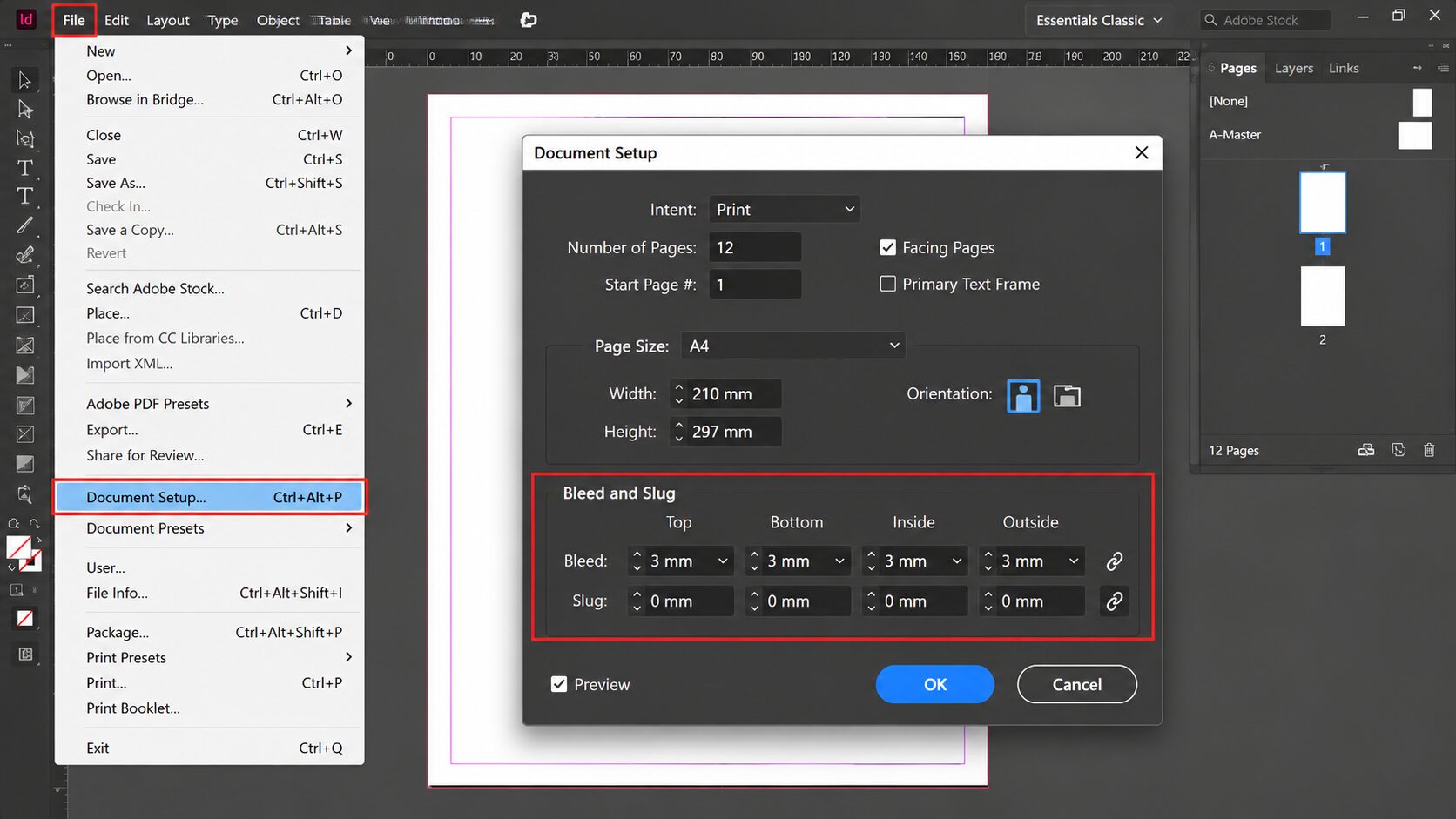Choose Document Setup... from the File menu
Image resolution: width=1456 pixels, height=819 pixels.
pyautogui.click(x=209, y=497)
